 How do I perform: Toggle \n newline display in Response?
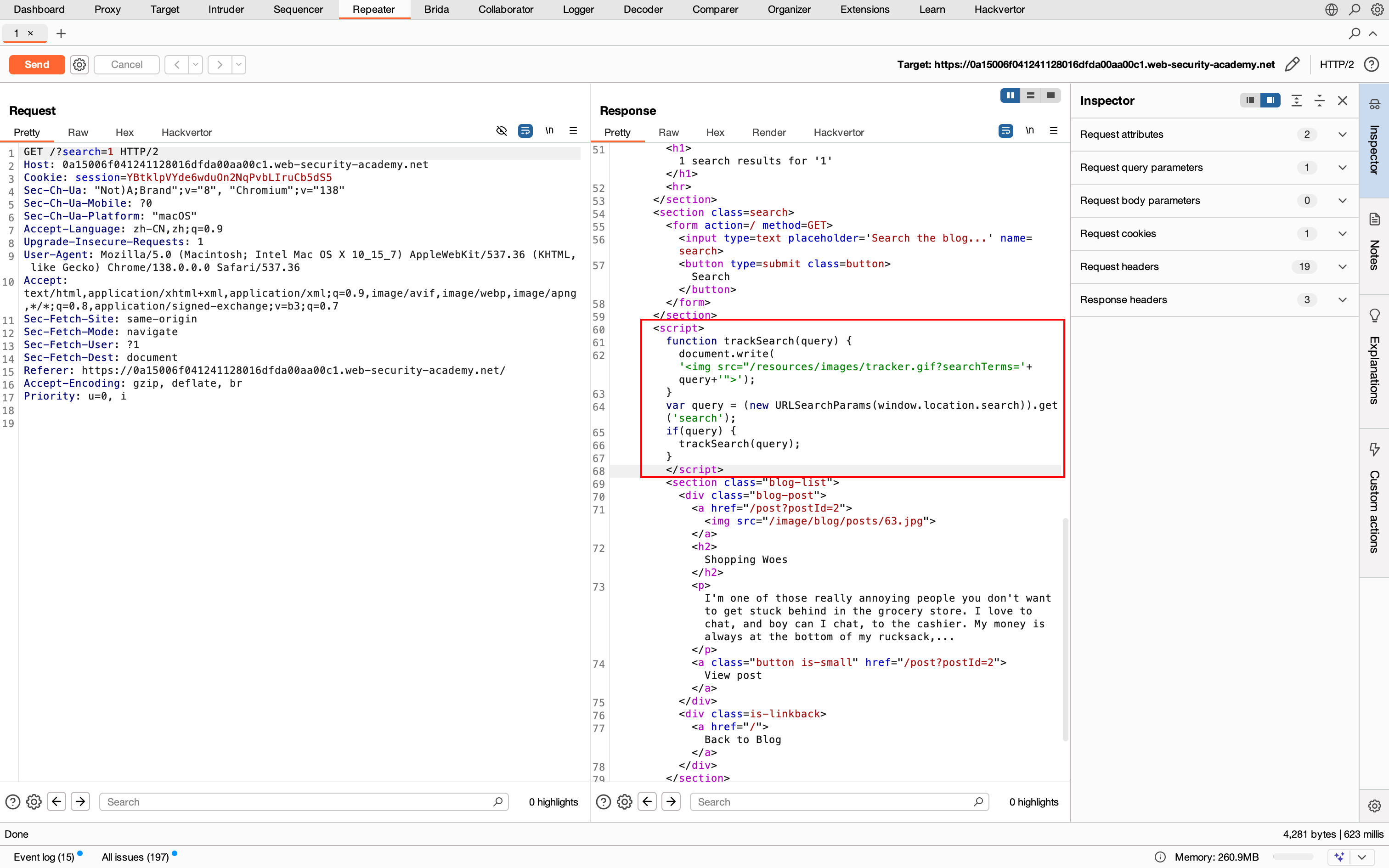tap(1030, 131)
